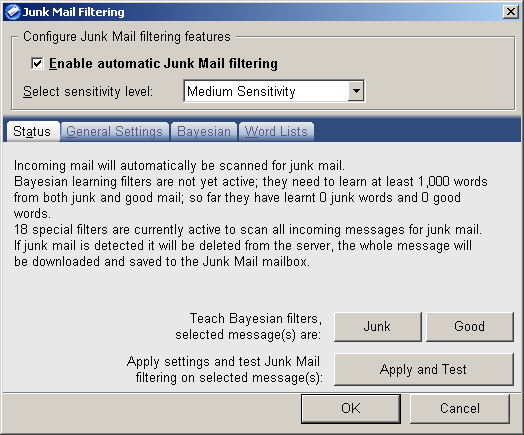Viewport: 524px width, 435px height.
Task: Switch to the Bayesian tab
Action: click(x=204, y=132)
